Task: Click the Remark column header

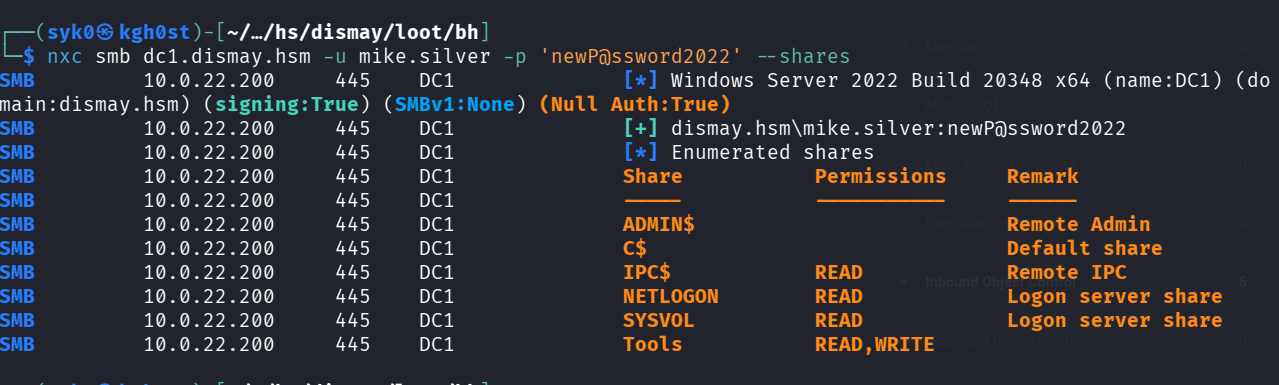Action: pos(1043,177)
